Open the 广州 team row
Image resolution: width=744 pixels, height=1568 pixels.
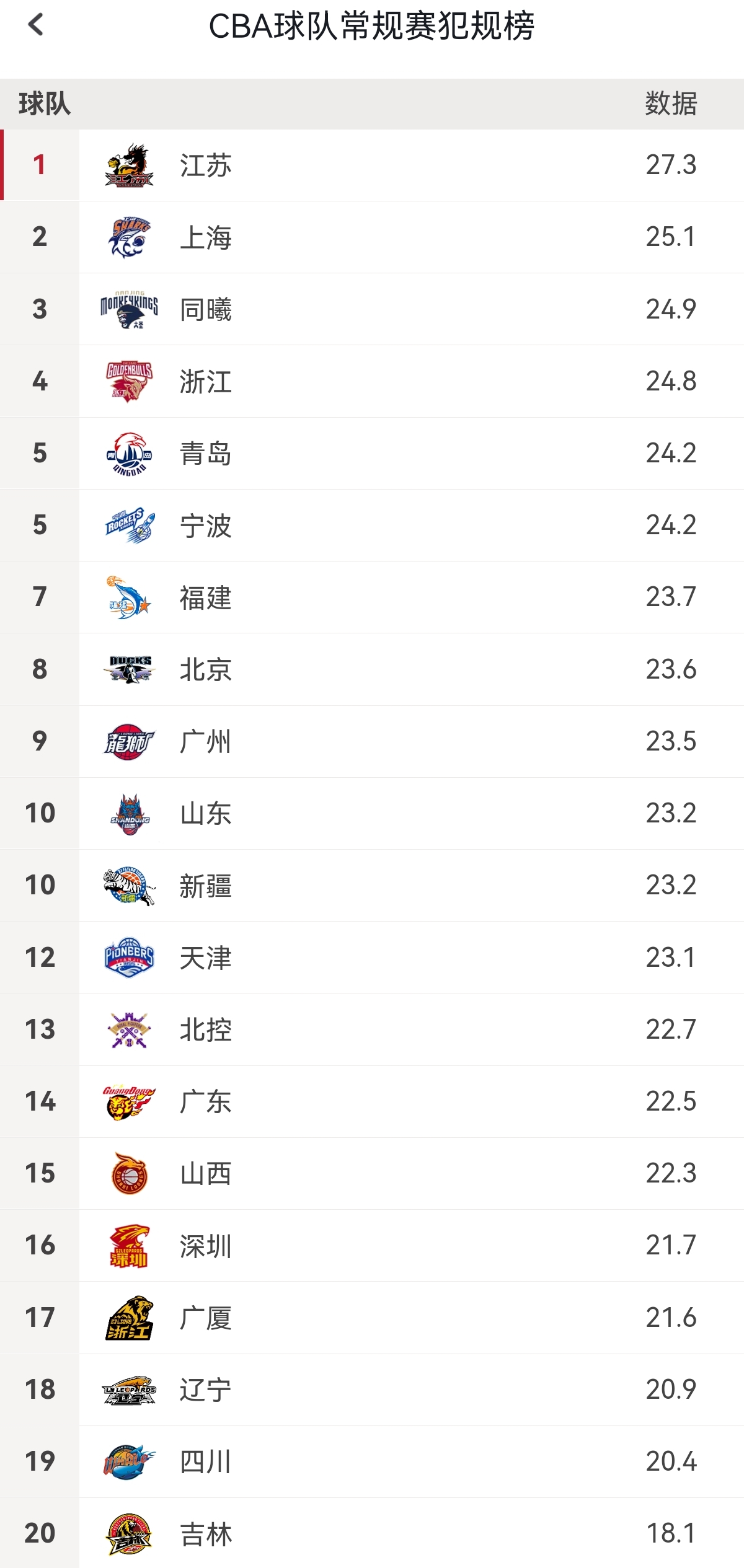coord(372,741)
